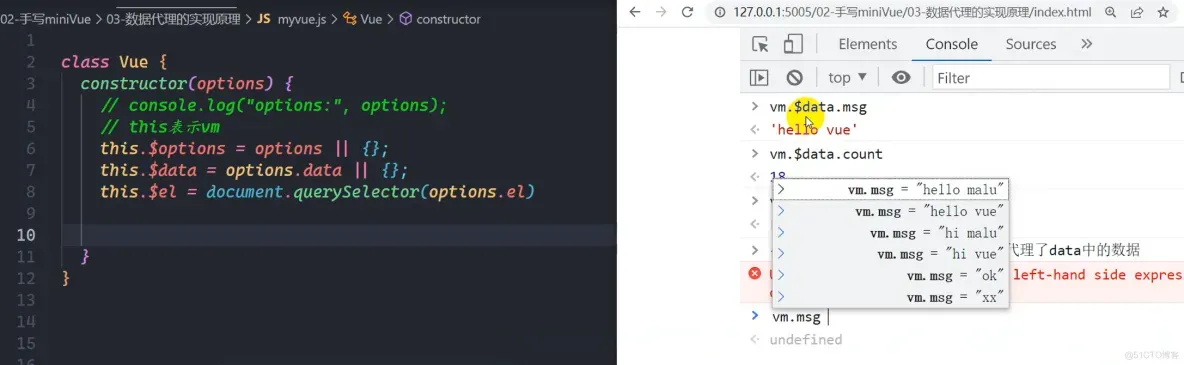Click the zoom magnifier icon in address bar

click(x=1110, y=12)
